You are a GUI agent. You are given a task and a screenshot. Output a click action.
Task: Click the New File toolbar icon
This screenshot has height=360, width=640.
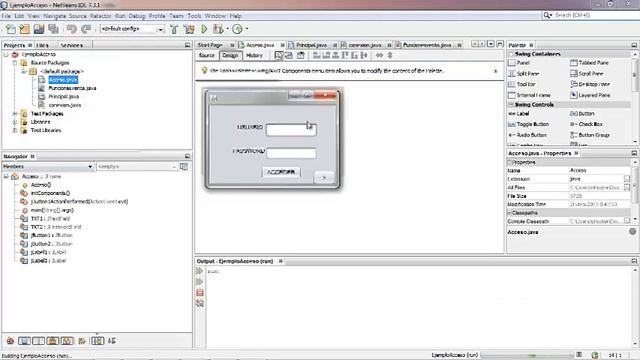coord(11,29)
